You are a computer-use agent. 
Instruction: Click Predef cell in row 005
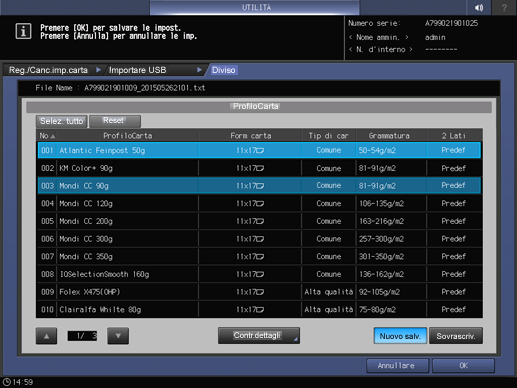pyautogui.click(x=453, y=221)
